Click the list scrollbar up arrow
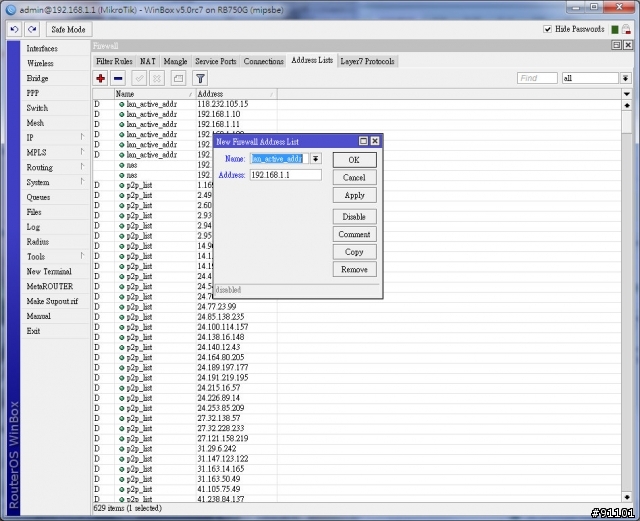 point(627,105)
